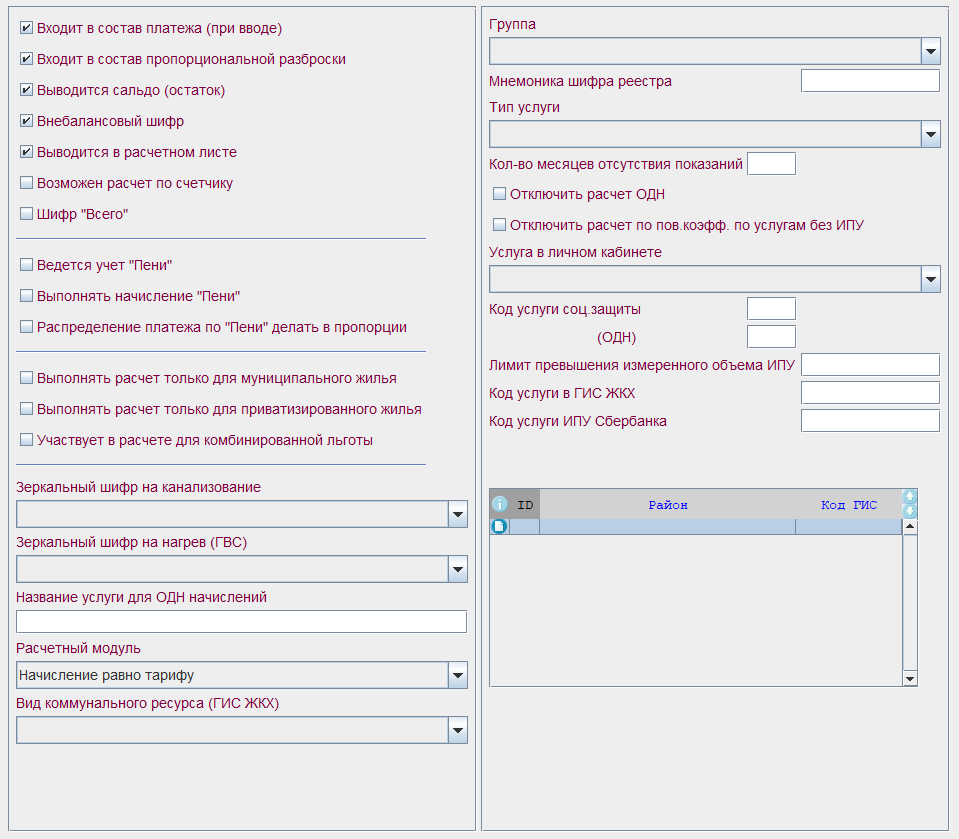The image size is (959, 839).
Task: Sort table by 'Район' column header
Action: [667, 505]
